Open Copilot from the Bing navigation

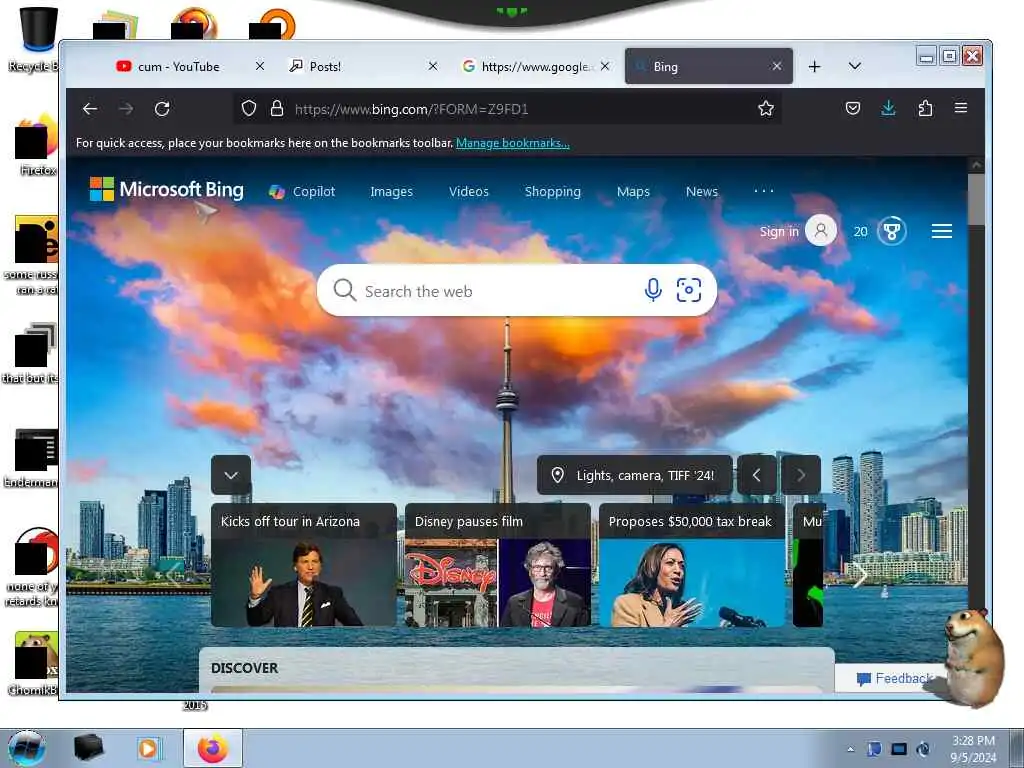click(302, 192)
